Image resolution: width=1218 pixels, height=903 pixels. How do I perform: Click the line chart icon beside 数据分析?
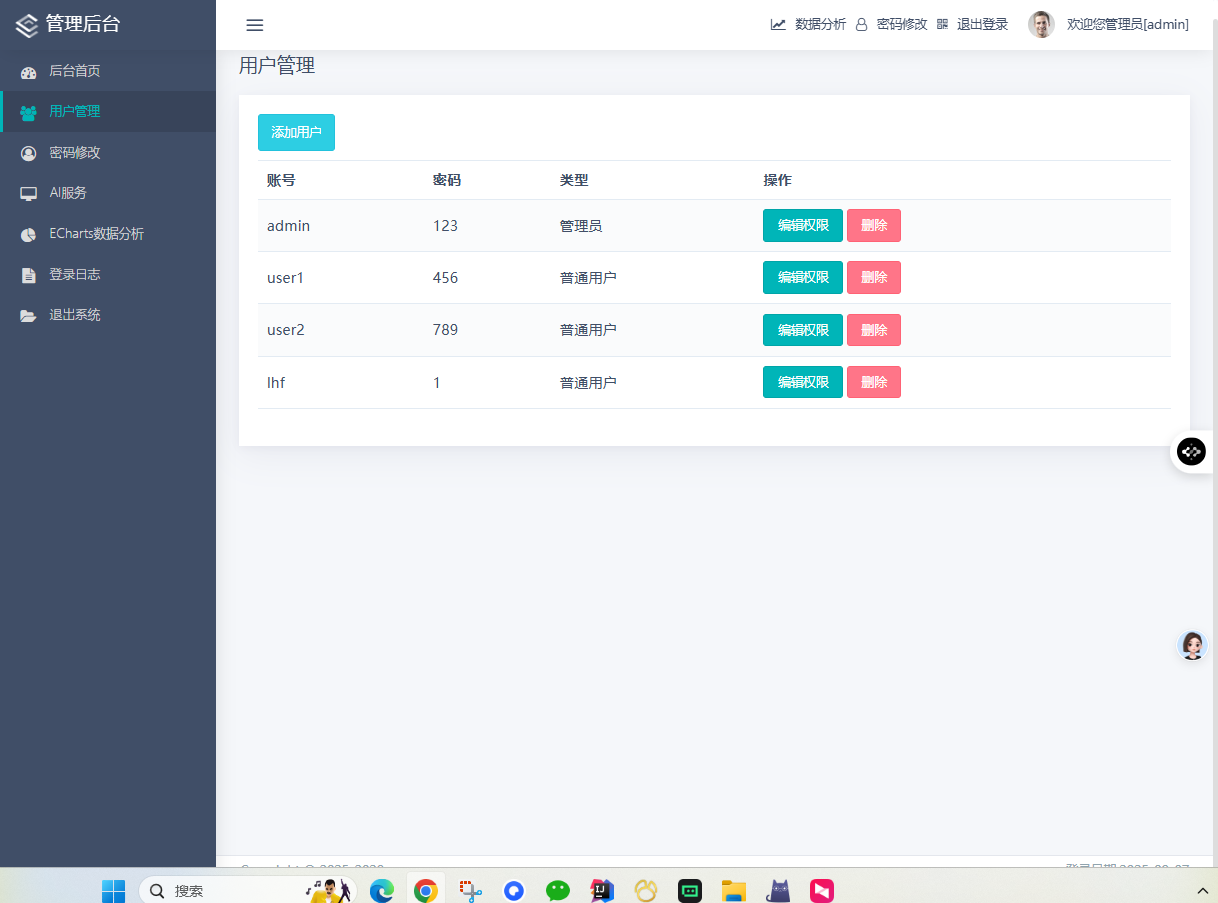click(x=778, y=25)
